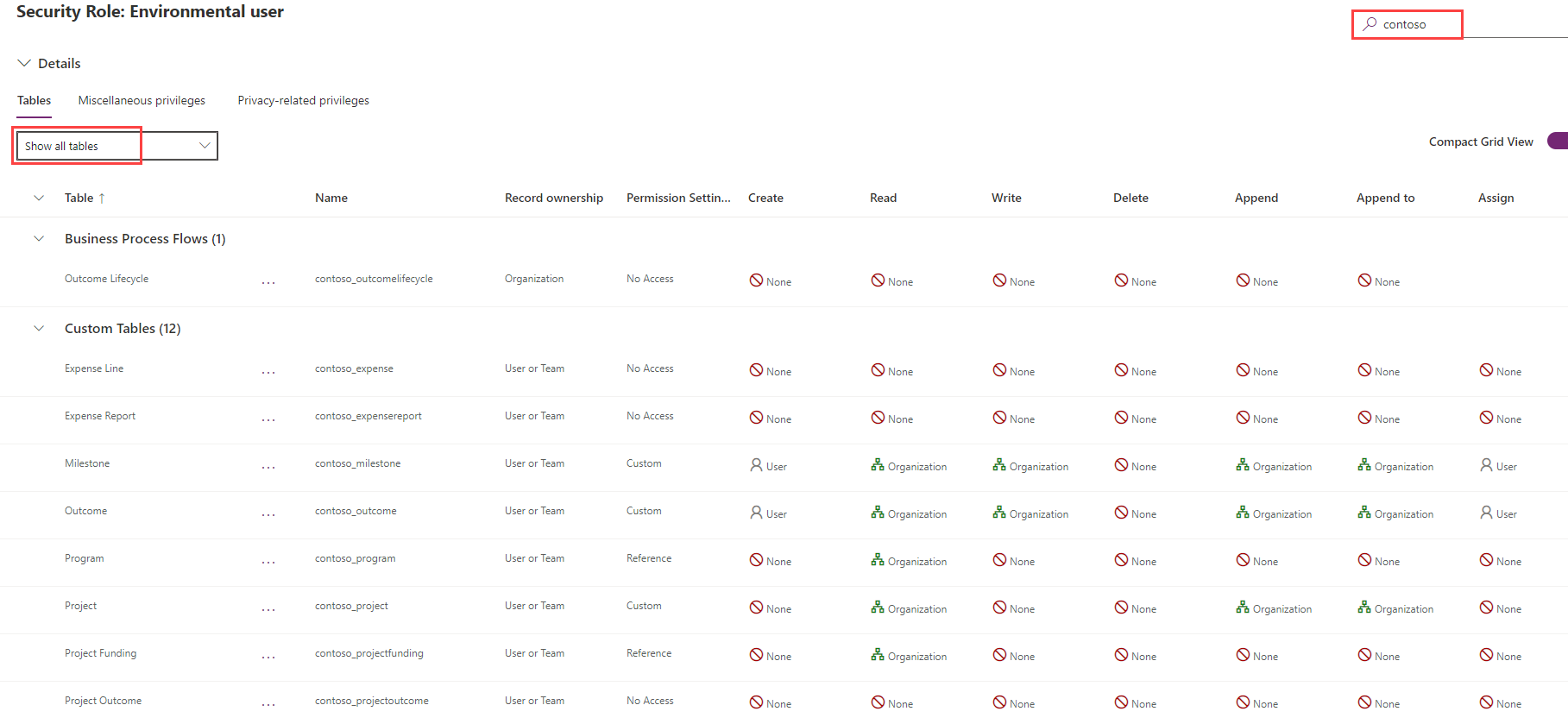This screenshot has height=724, width=1568.
Task: Open more options for Expense Report row
Action: (x=268, y=419)
